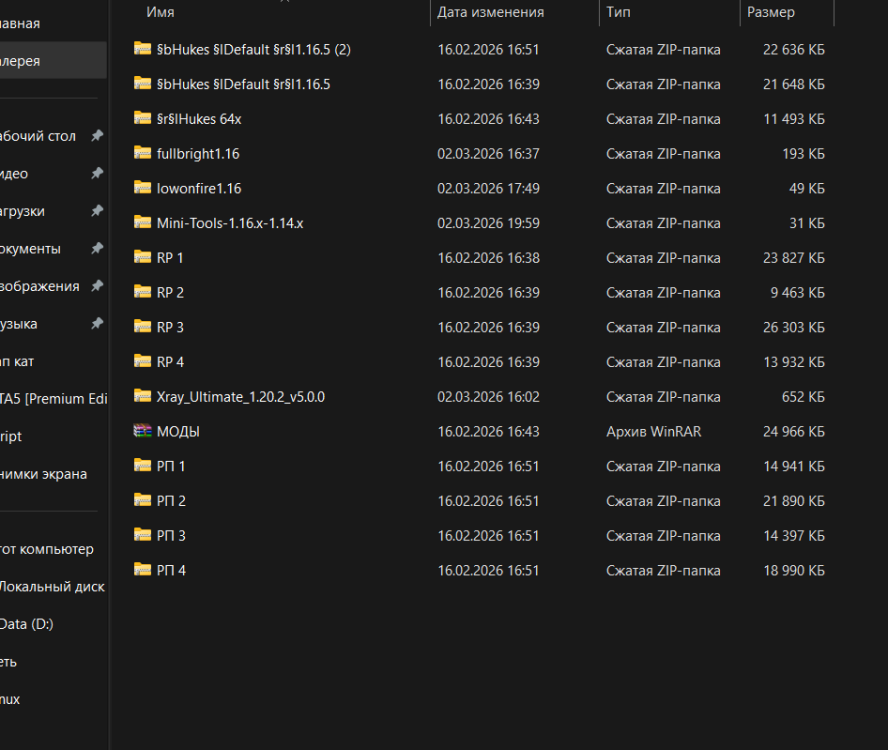Click RP 3 ZIP folder icon

pyautogui.click(x=142, y=326)
